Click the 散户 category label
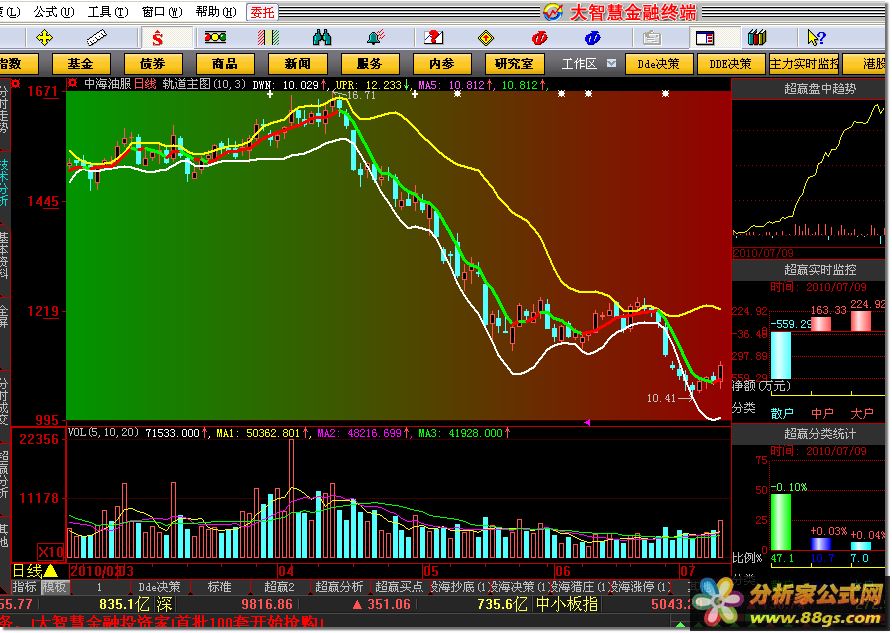Image resolution: width=892 pixels, height=633 pixels. pyautogui.click(x=782, y=413)
